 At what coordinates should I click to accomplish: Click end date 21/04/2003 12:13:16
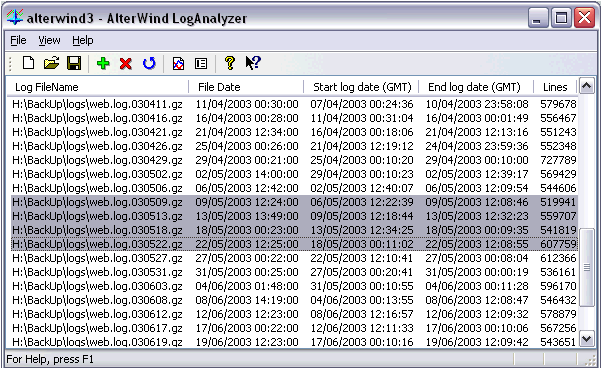(477, 132)
